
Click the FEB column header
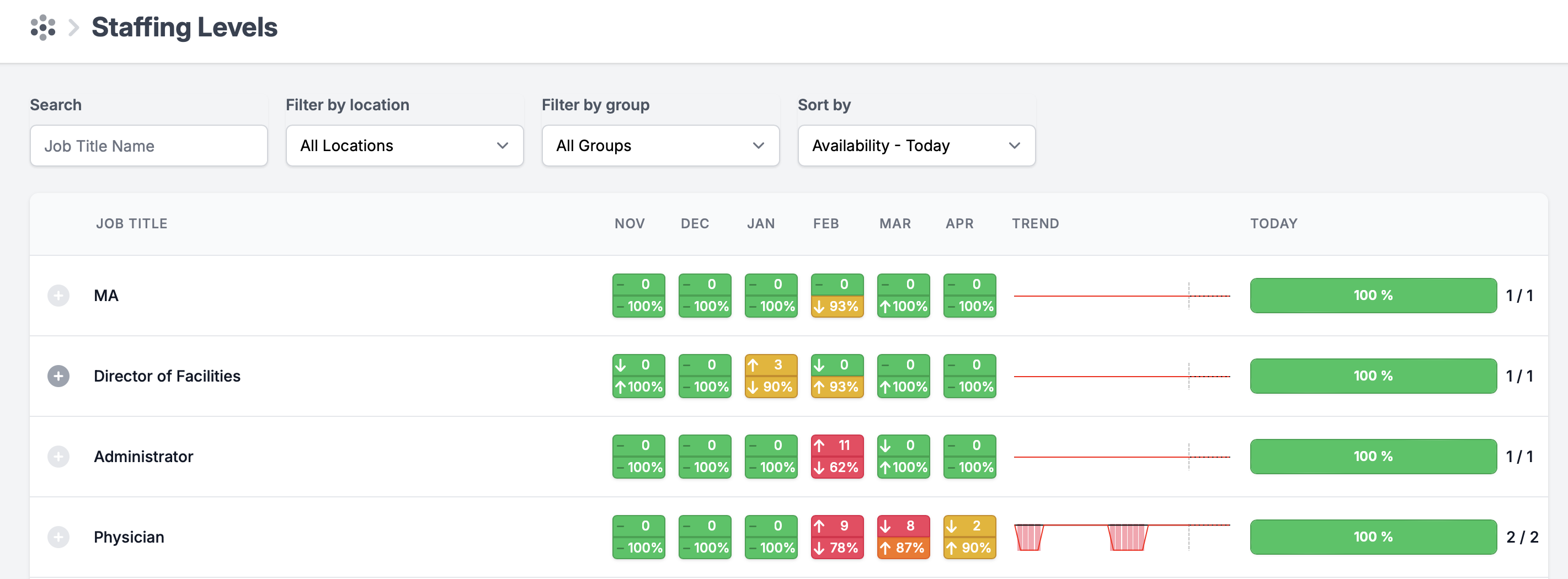coord(826,224)
